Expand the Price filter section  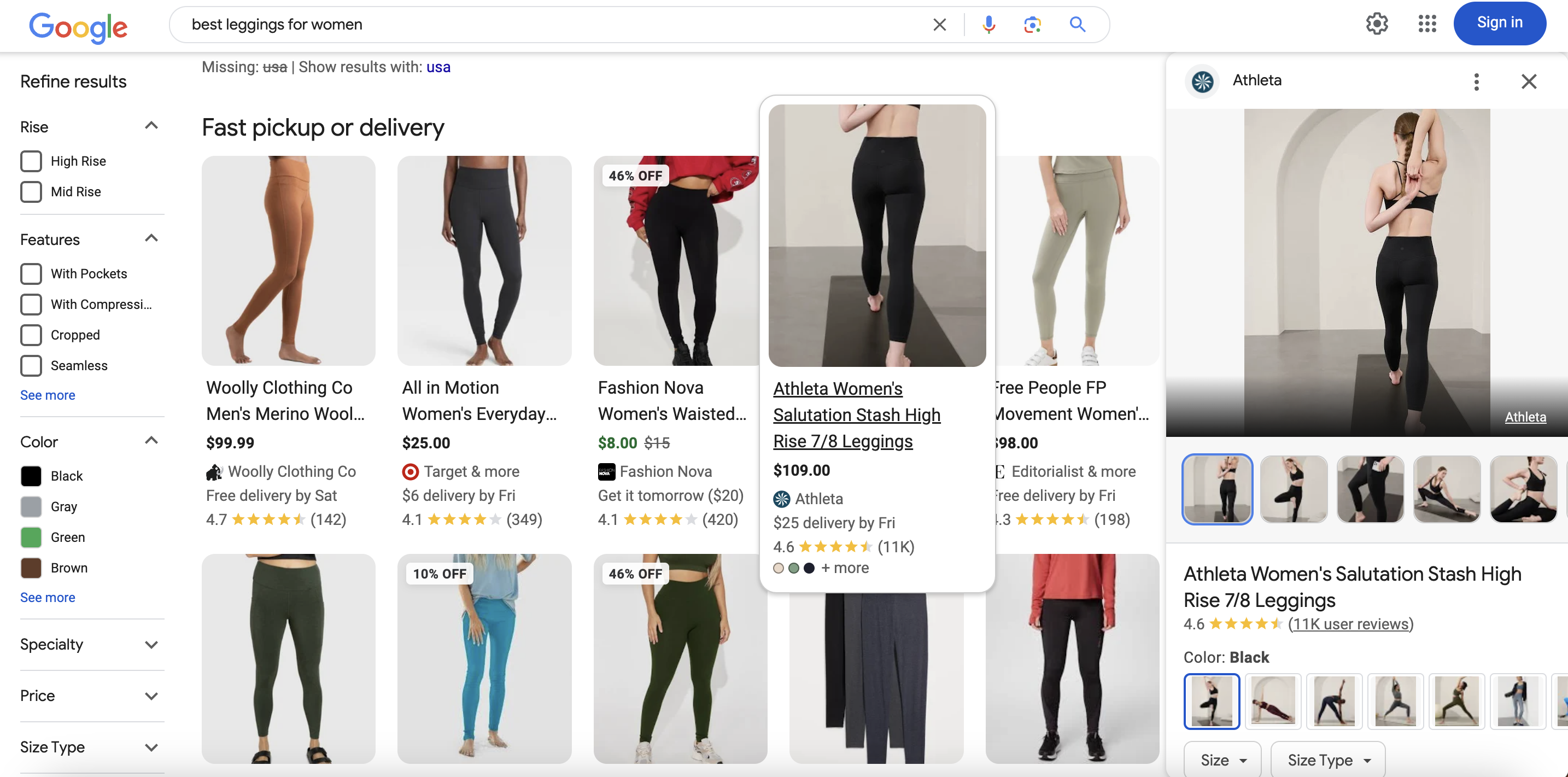click(151, 696)
